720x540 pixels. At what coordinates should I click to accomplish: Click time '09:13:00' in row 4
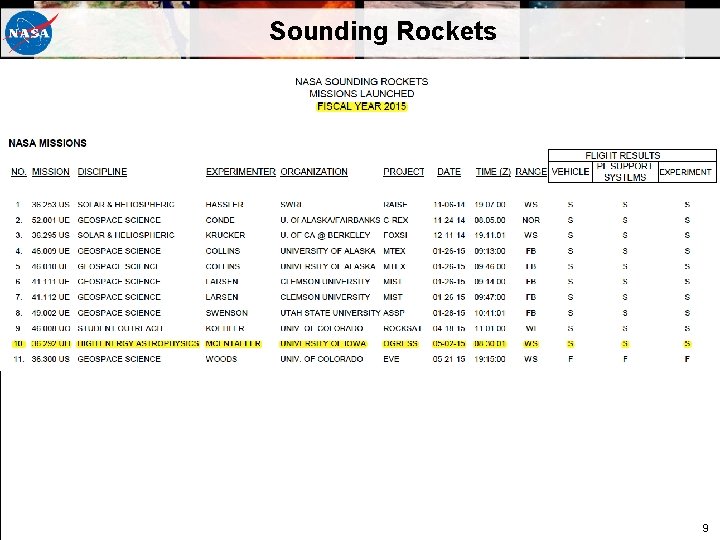pos(490,251)
